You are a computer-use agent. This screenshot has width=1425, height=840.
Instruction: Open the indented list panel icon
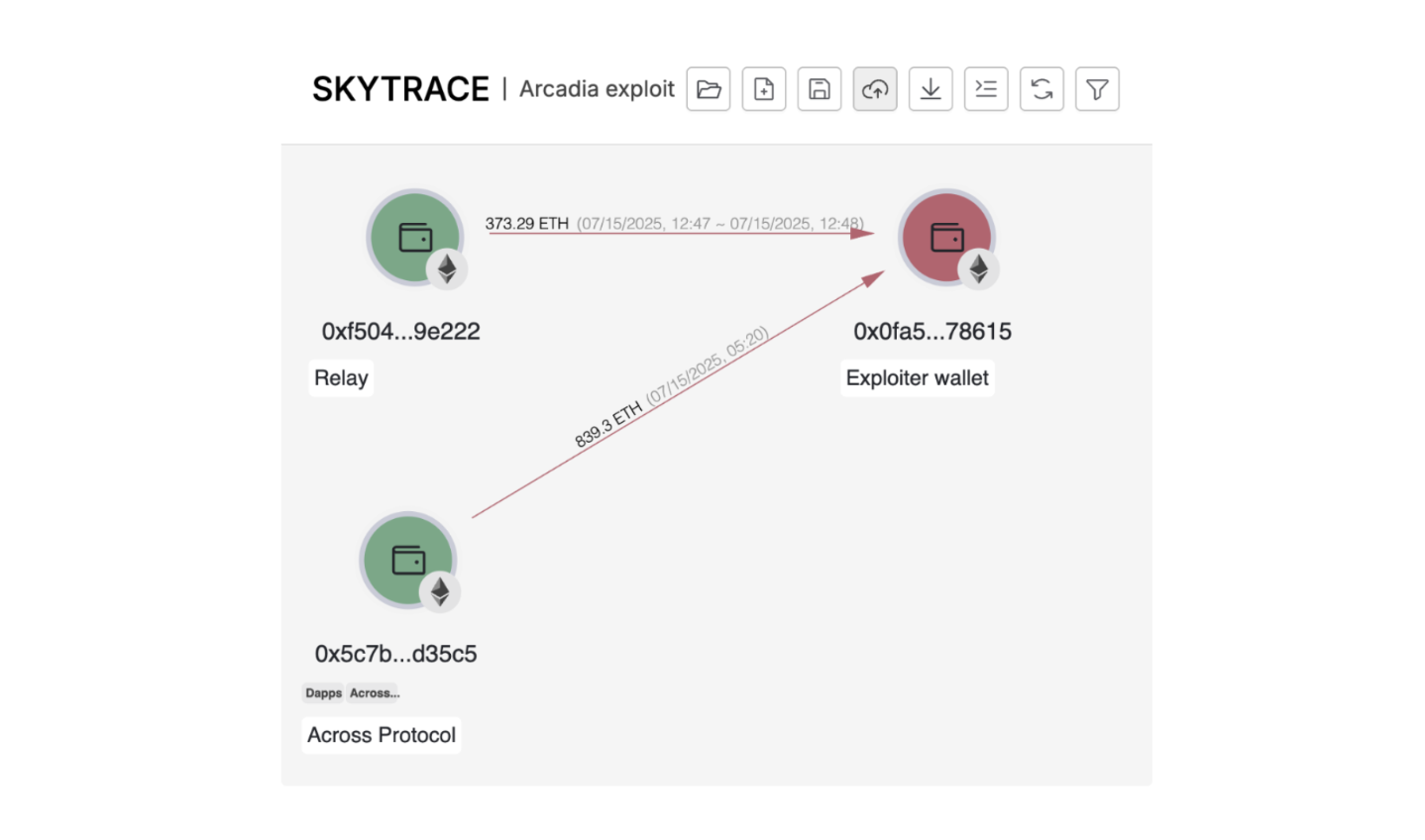pos(985,89)
